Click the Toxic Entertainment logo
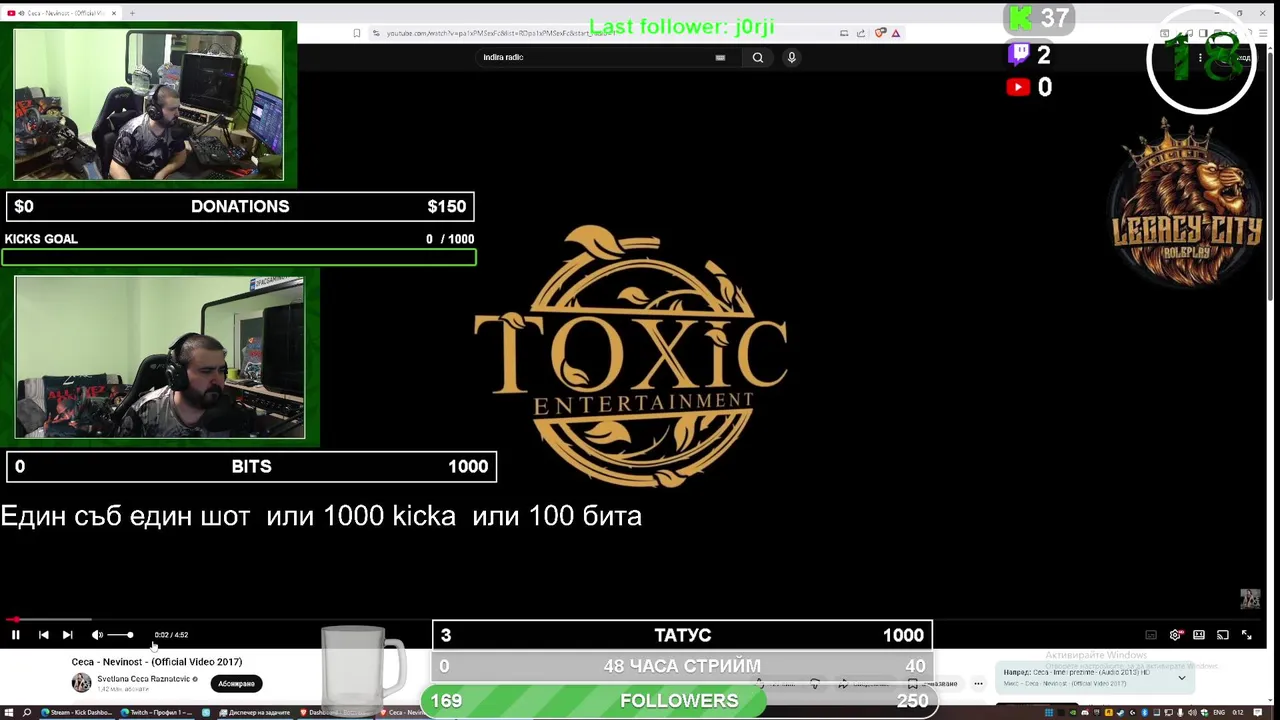1280x720 pixels. [x=631, y=357]
